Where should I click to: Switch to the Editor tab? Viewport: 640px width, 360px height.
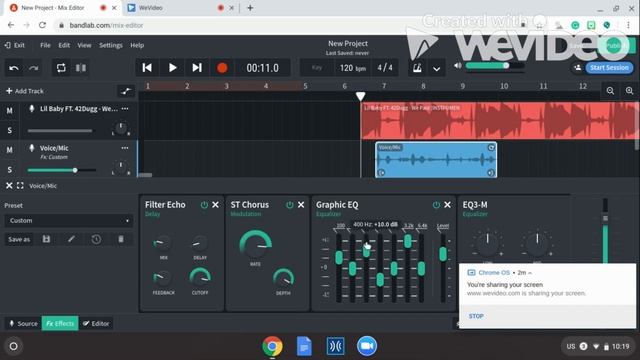pos(96,323)
